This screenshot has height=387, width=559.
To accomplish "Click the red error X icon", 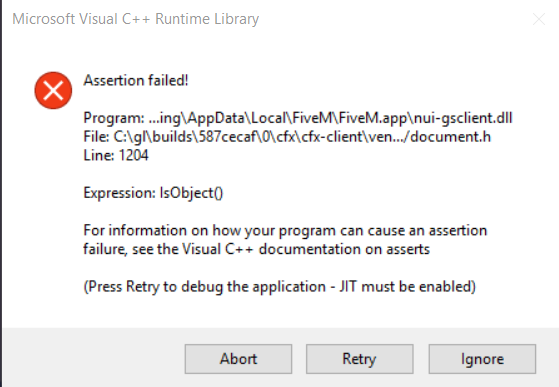I will (x=53, y=90).
